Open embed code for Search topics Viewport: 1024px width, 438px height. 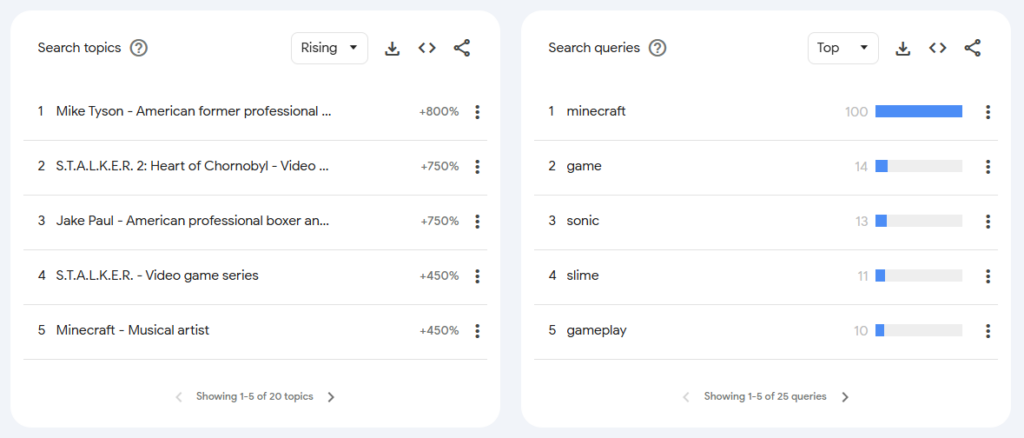[x=427, y=48]
